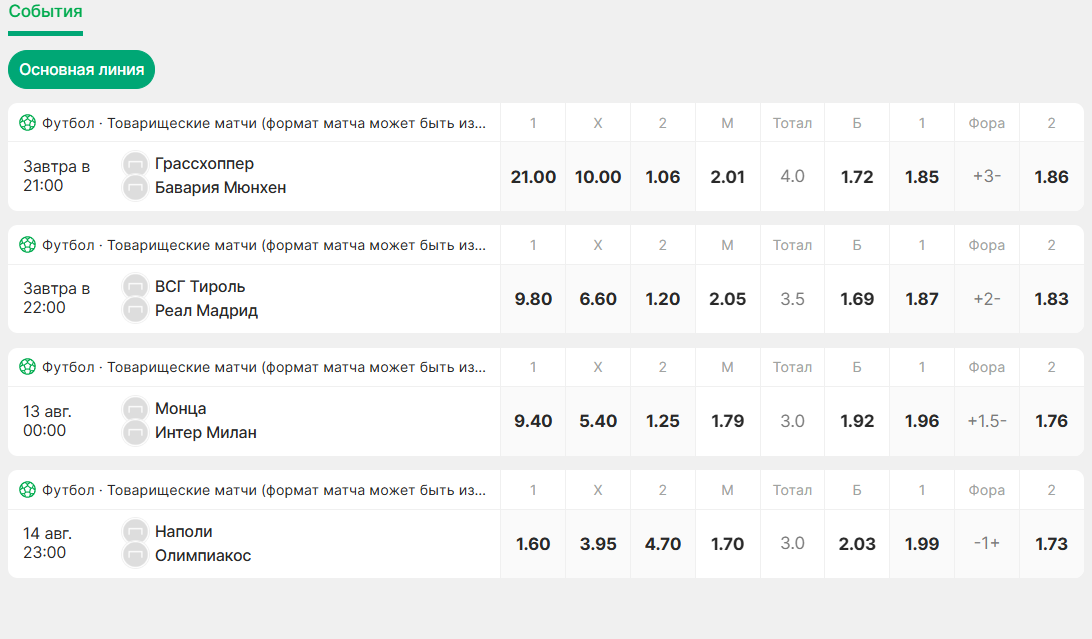Screen dimensions: 1092x639
Task: Select draw odds 10.00
Action: [x=598, y=177]
